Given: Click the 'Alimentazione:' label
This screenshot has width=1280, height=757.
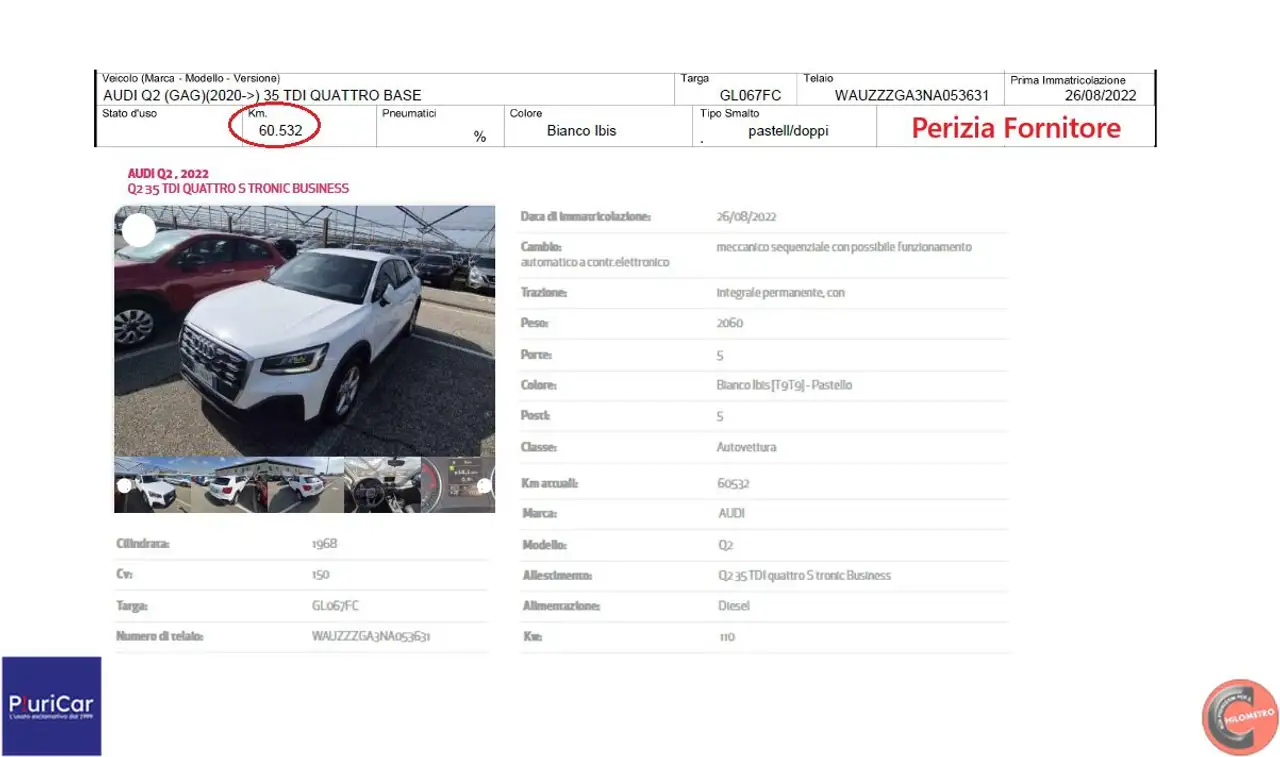Looking at the screenshot, I should pos(561,606).
